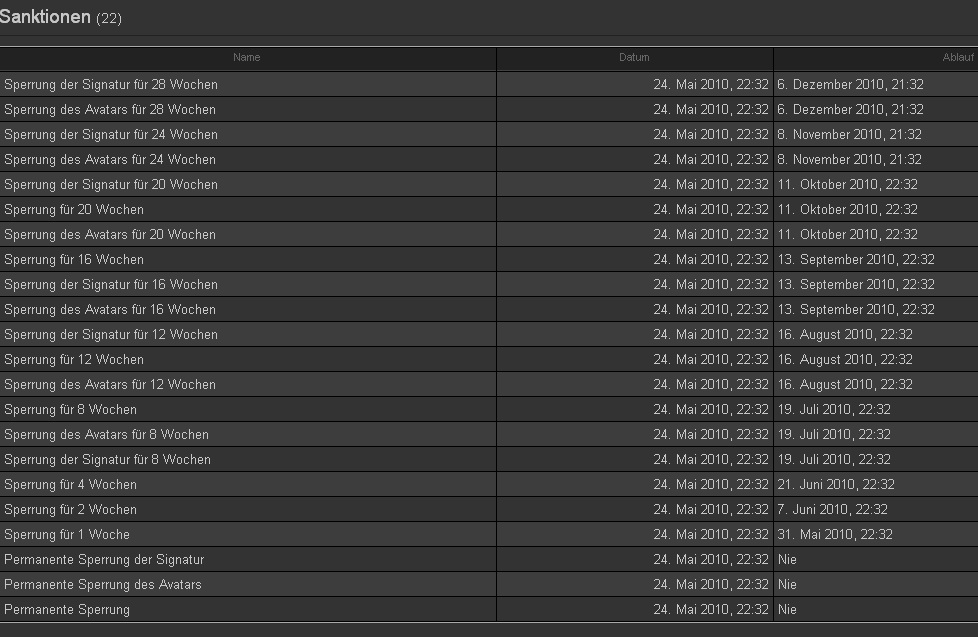Screen dimensions: 978x637
Task: Select the Sperrung für 1 Woche row
Action: (67, 535)
